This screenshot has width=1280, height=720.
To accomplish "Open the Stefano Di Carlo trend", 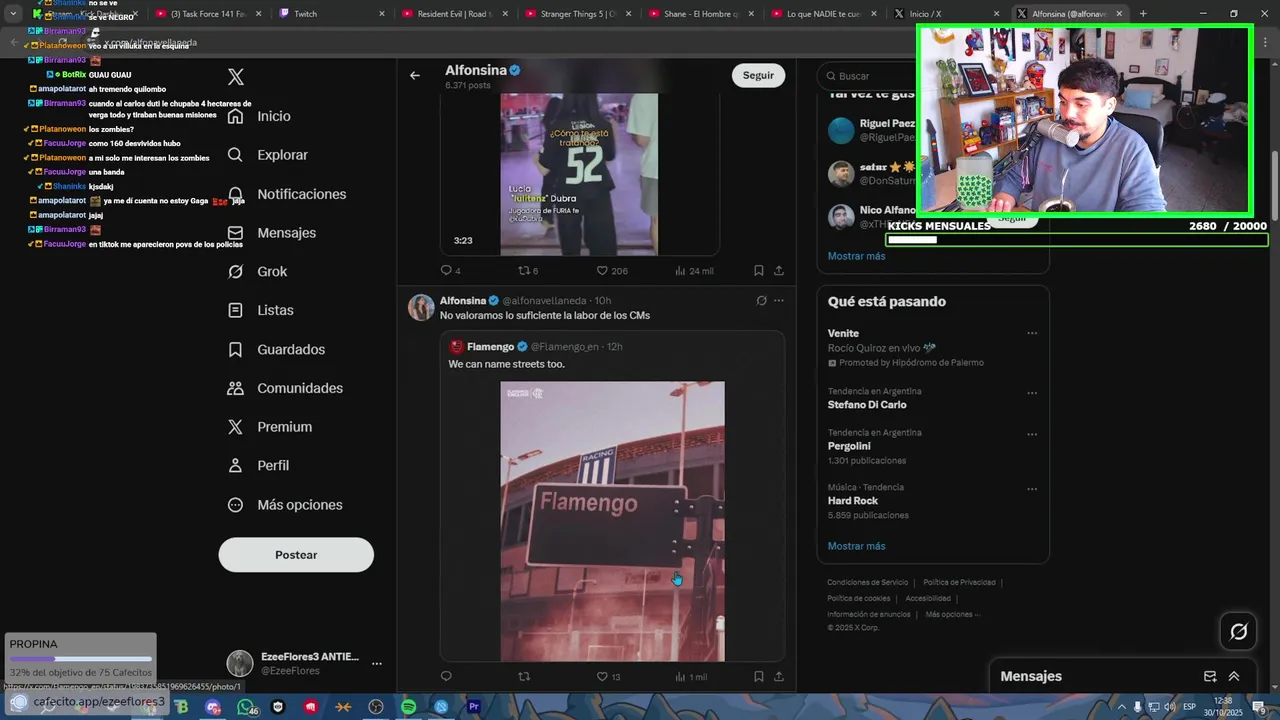I will point(933,398).
